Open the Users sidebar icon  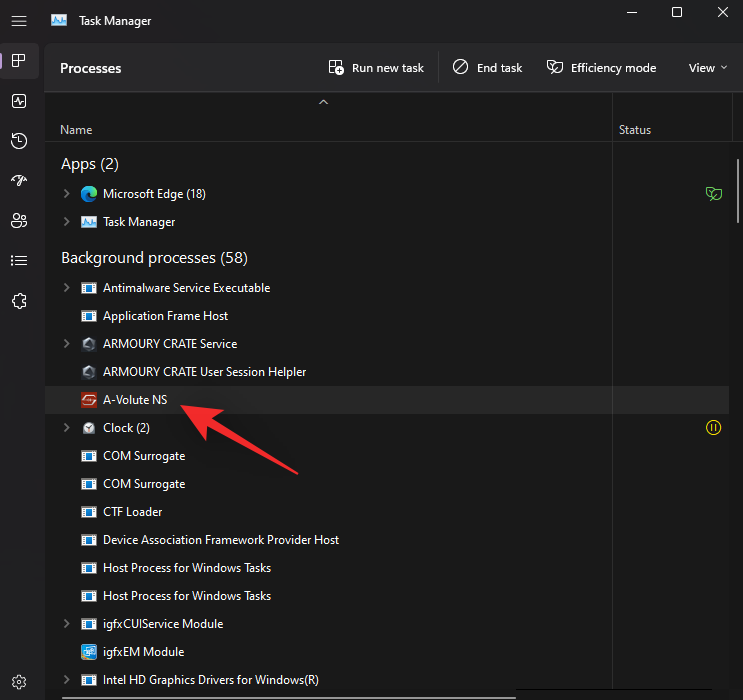[x=19, y=221]
